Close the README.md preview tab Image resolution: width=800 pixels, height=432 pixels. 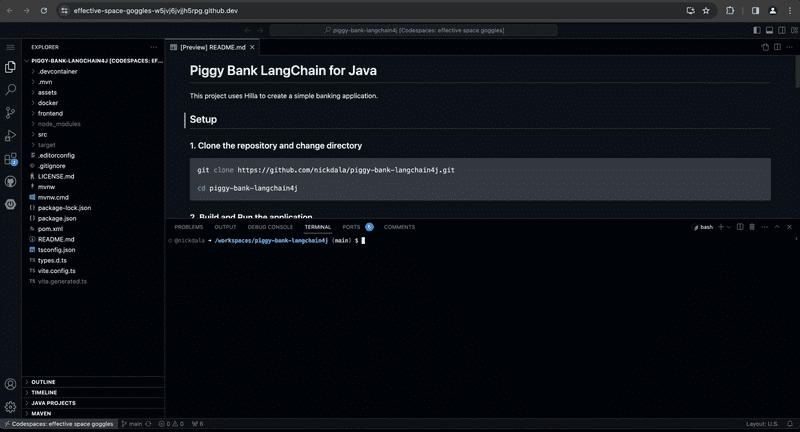[252, 47]
